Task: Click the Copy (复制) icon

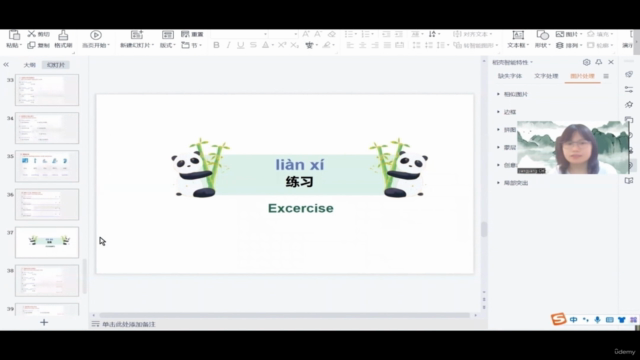Action: click(x=31, y=45)
